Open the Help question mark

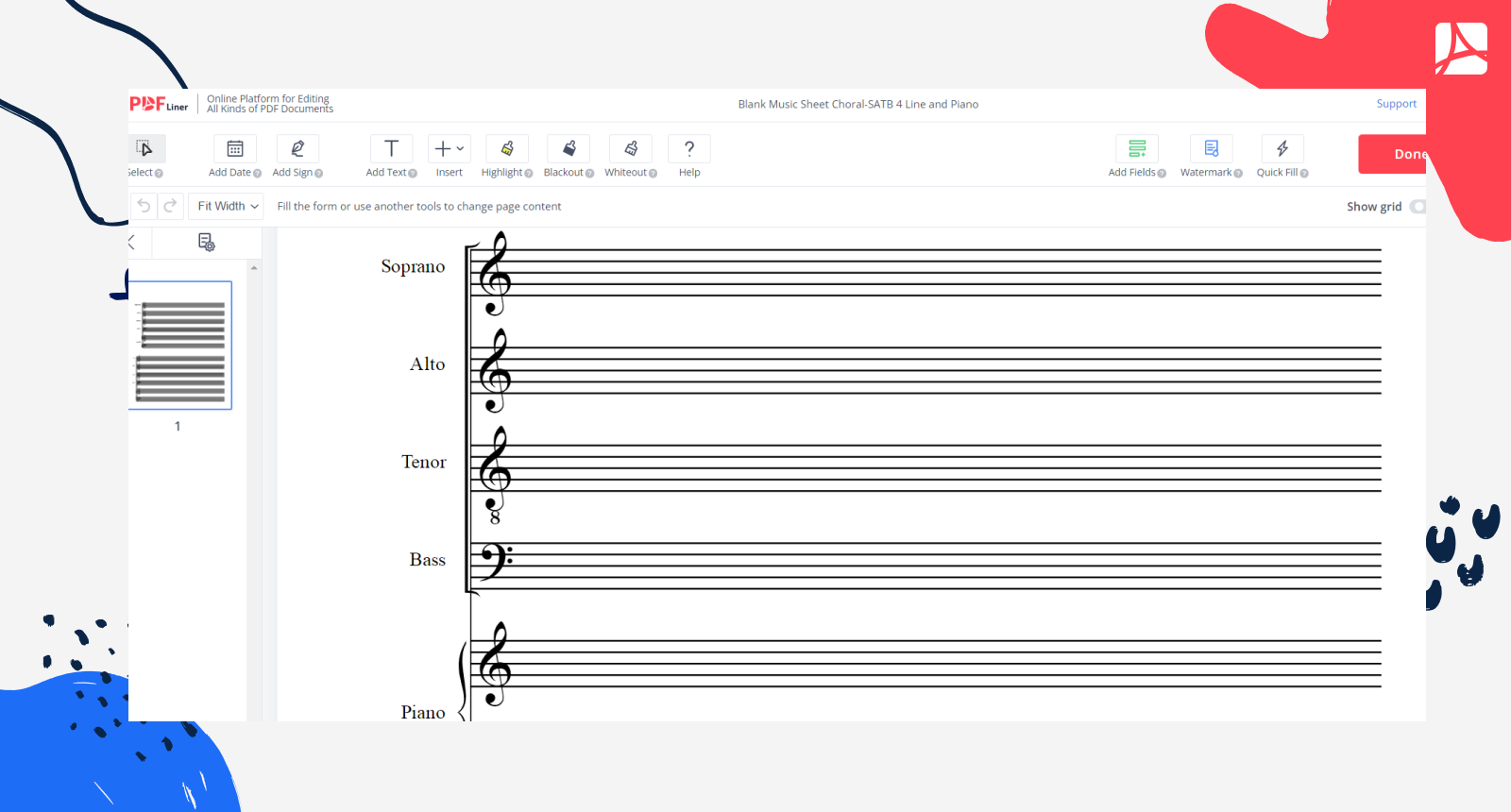pyautogui.click(x=689, y=148)
